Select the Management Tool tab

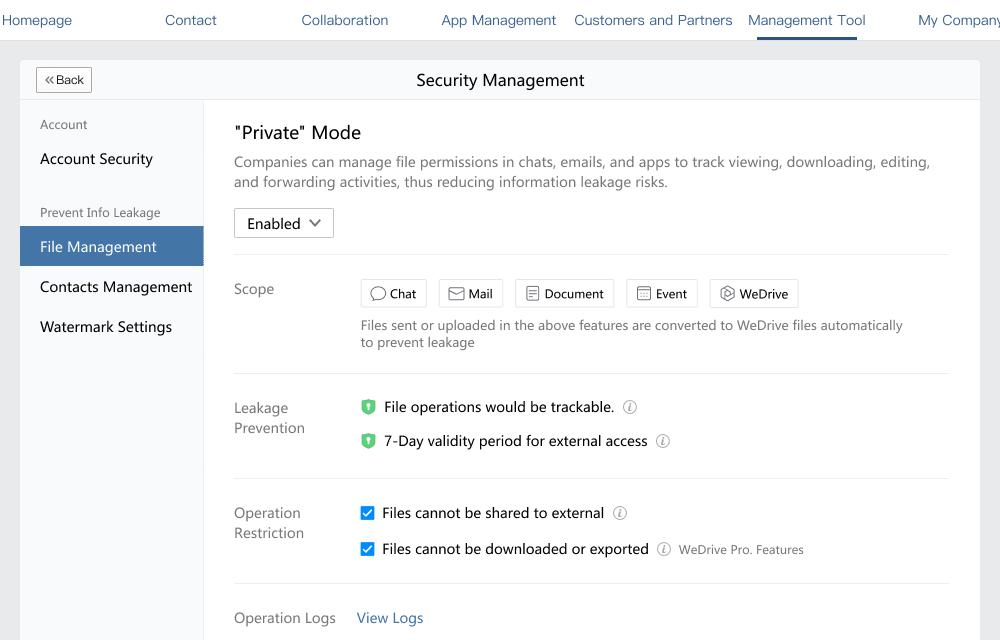(807, 20)
